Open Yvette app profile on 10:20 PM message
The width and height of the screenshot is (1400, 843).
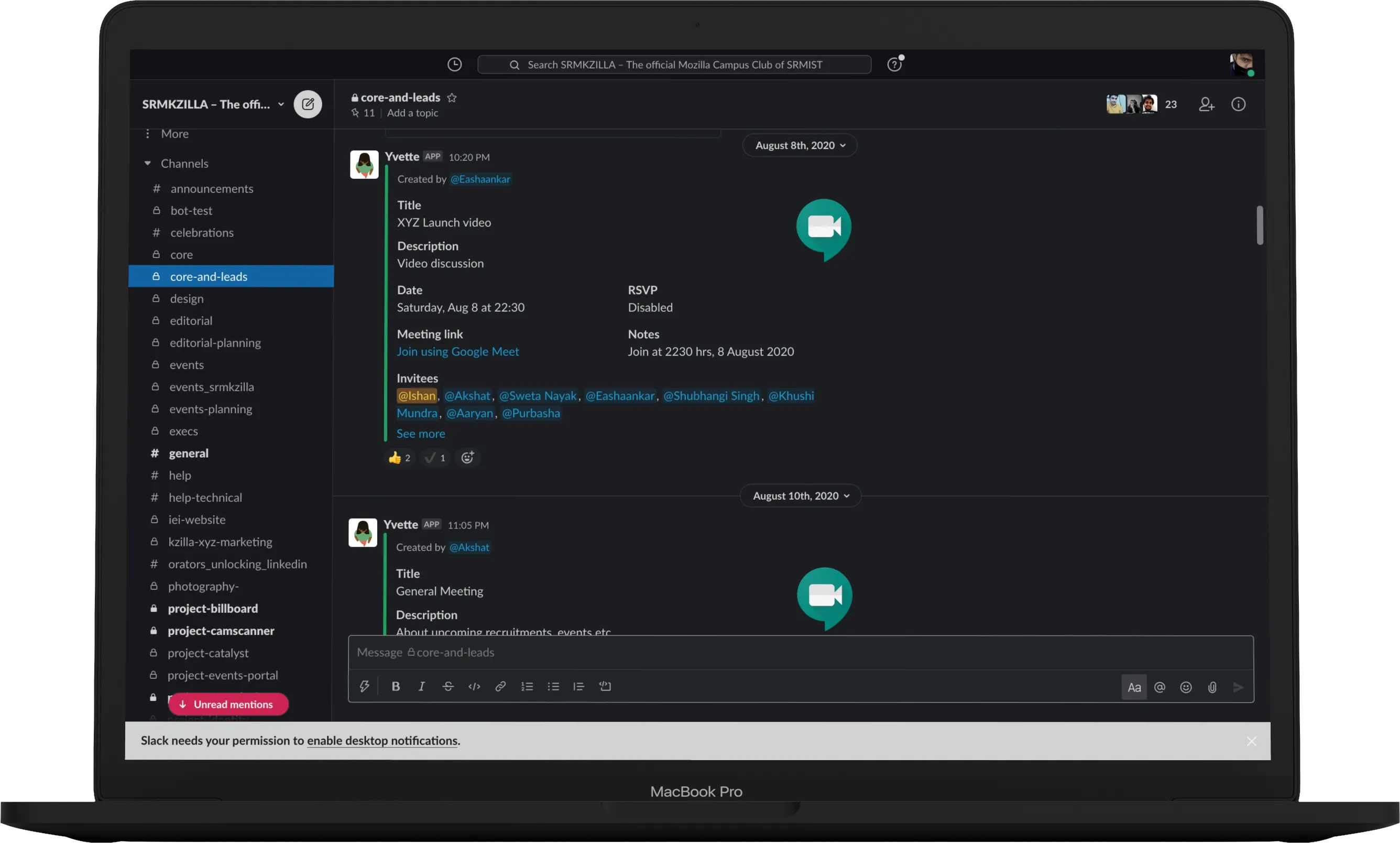402,157
